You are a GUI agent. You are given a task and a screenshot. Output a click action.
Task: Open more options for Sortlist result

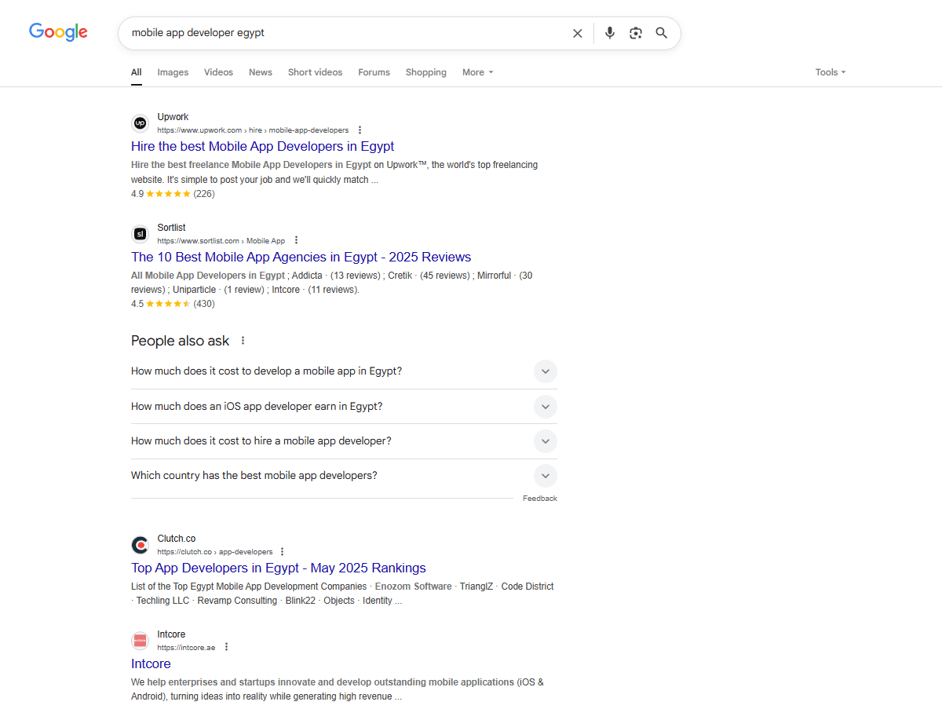[296, 240]
